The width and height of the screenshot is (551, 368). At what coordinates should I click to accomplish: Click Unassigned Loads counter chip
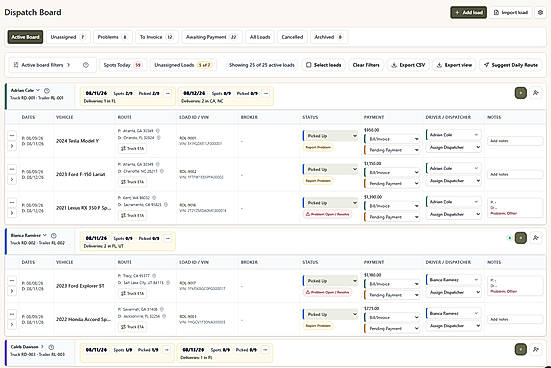[x=183, y=65]
